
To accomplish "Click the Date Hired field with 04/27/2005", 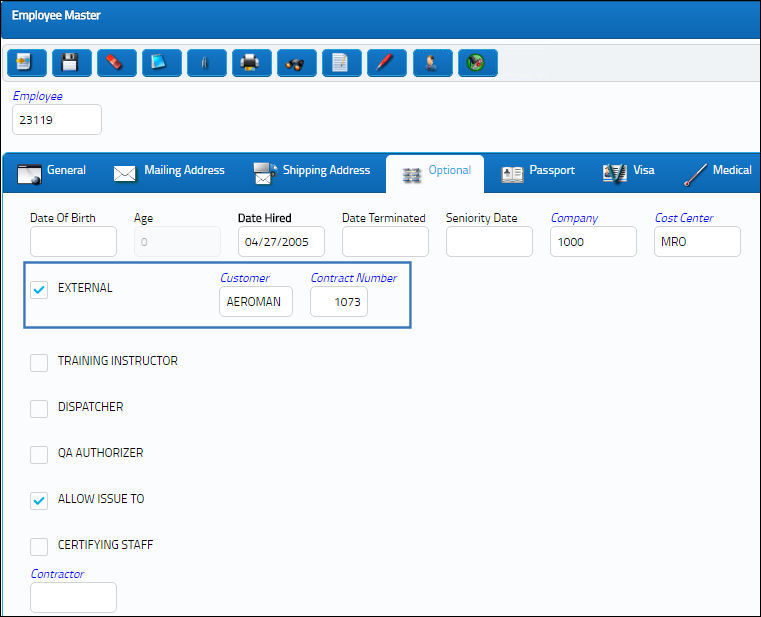I will coord(281,241).
